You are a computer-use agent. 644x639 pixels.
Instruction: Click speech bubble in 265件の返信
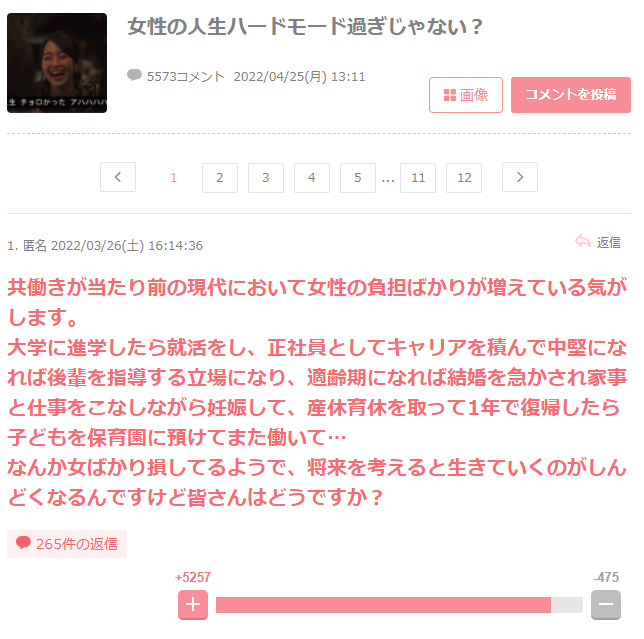click(23, 542)
